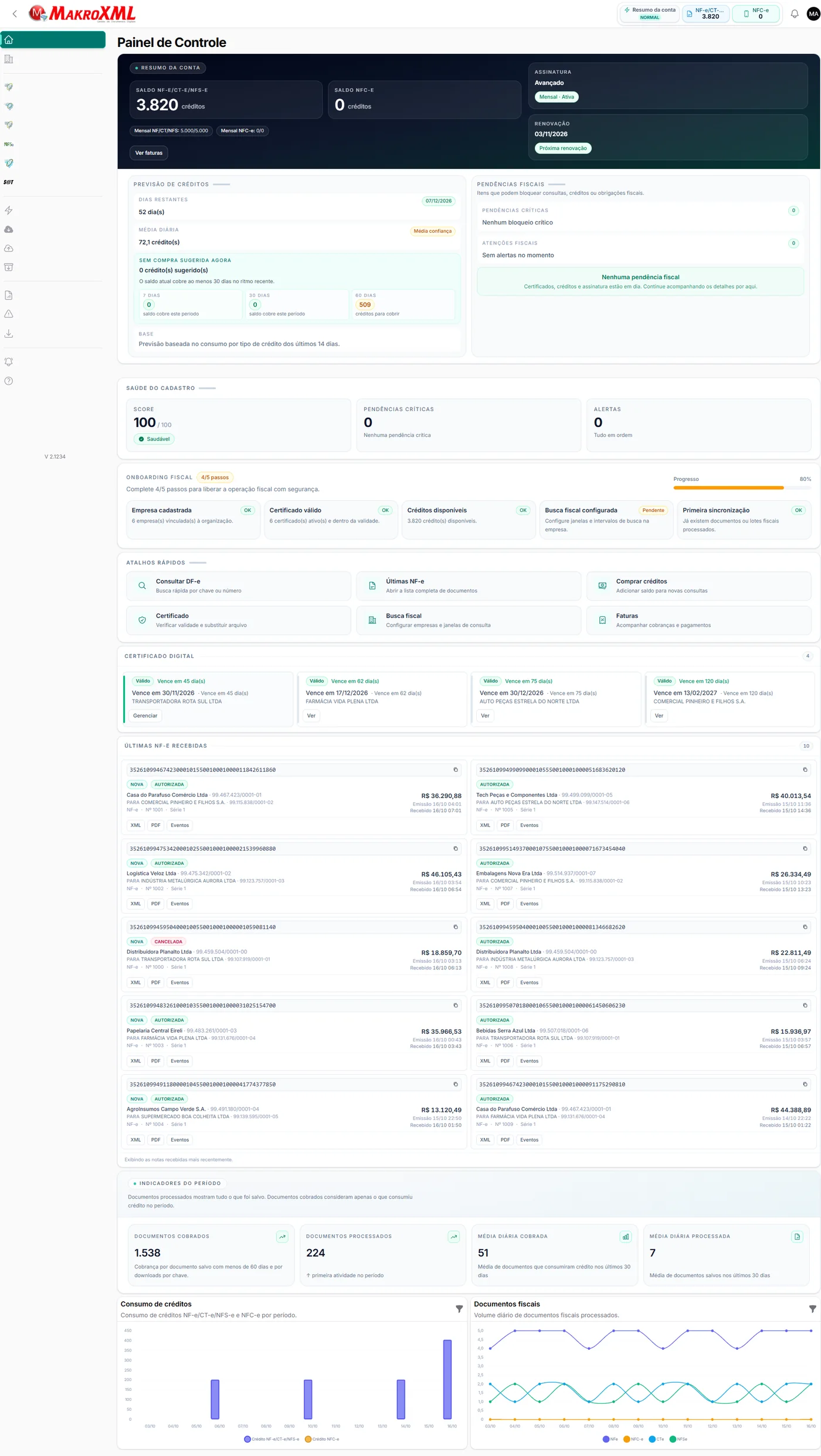Open the Busca fiscal shortcut
This screenshot has height=1456, width=821.
tap(469, 620)
